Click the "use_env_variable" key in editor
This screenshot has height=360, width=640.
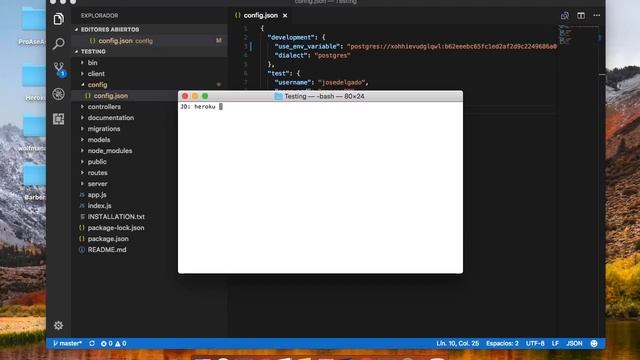307,46
